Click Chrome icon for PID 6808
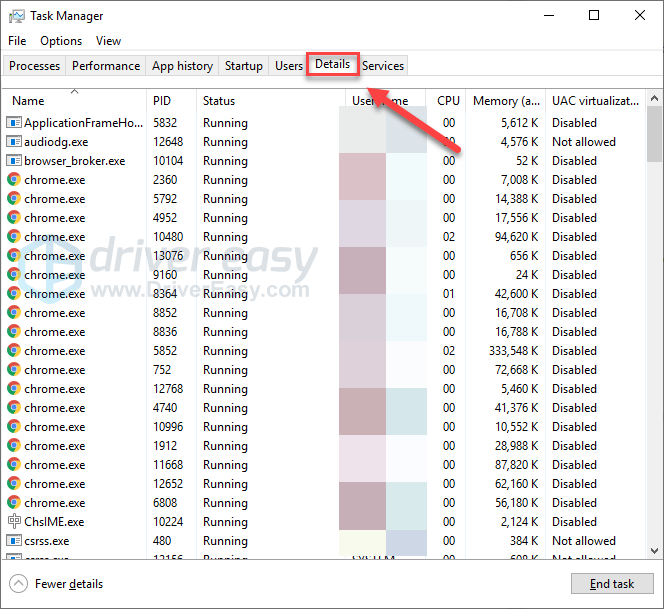 pyautogui.click(x=14, y=503)
